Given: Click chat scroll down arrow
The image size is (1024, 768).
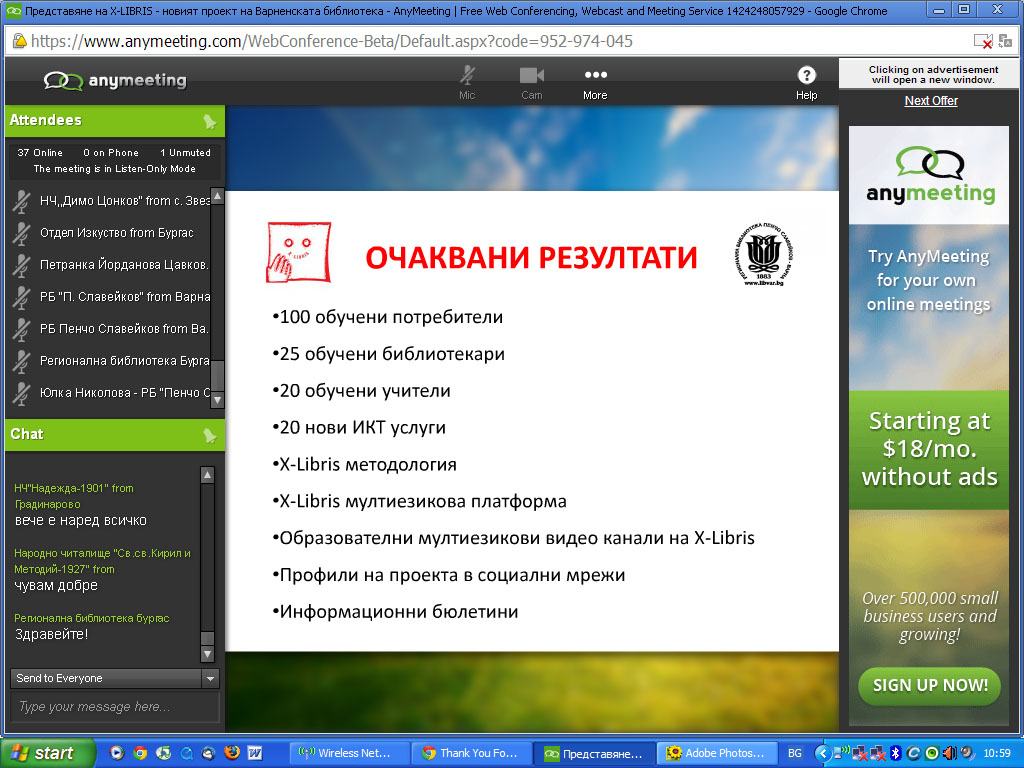Looking at the screenshot, I should pyautogui.click(x=207, y=653).
